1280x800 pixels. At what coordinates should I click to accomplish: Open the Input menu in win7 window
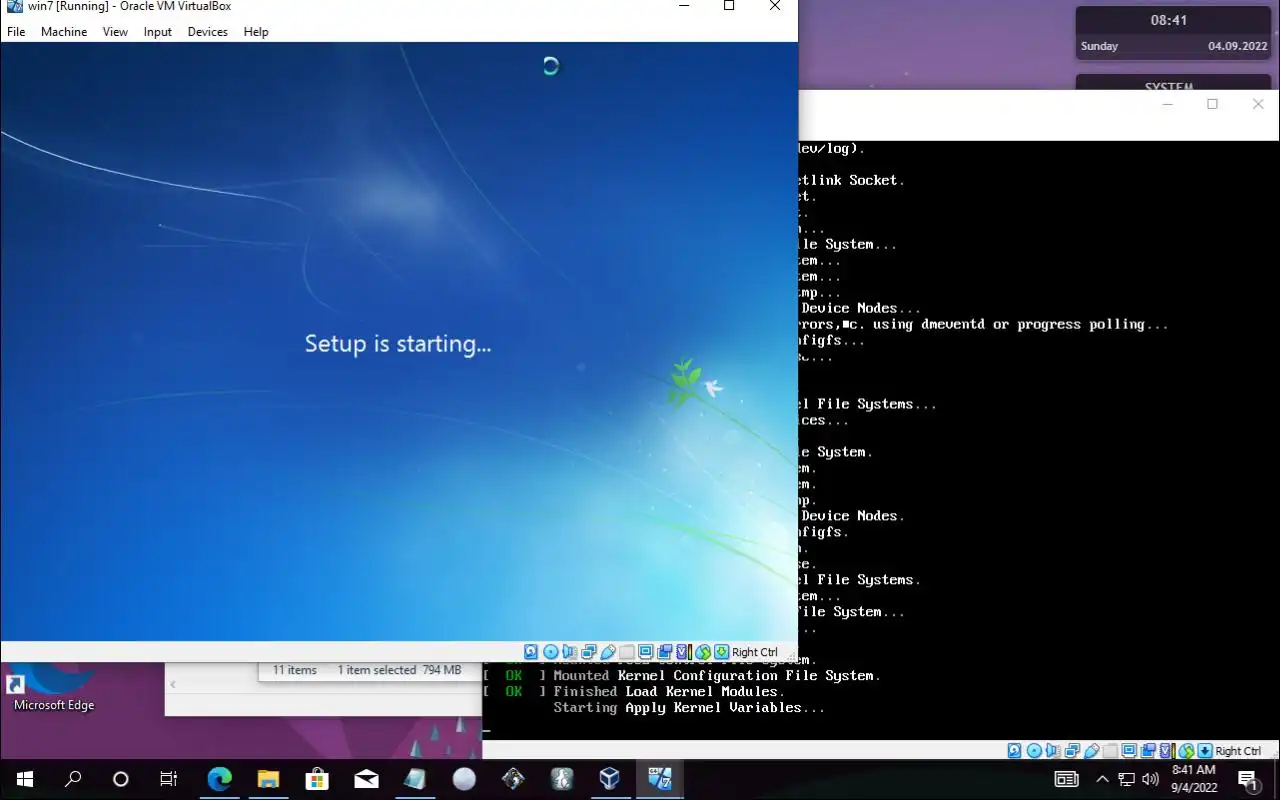[x=158, y=32]
